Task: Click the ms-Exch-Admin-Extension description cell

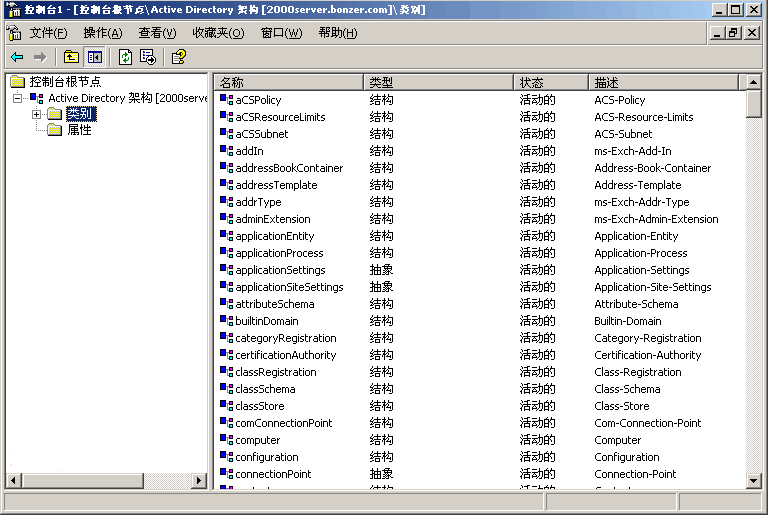Action: [x=656, y=219]
